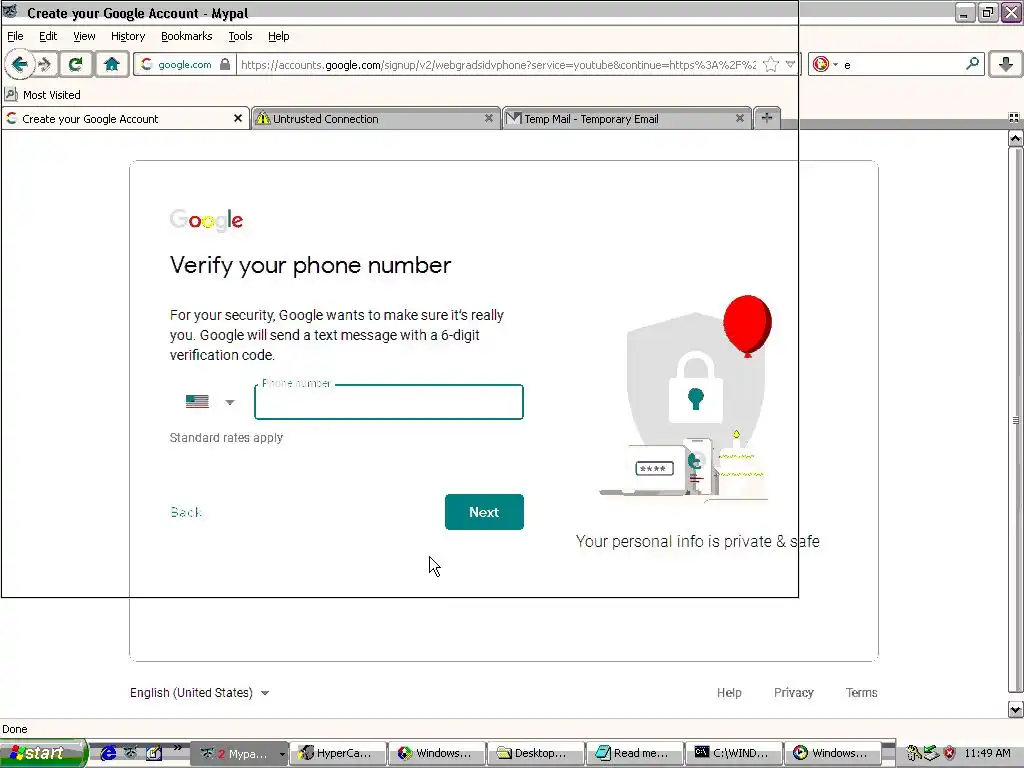Screen dimensions: 1024x768
Task: Open the Help menu
Action: (279, 36)
